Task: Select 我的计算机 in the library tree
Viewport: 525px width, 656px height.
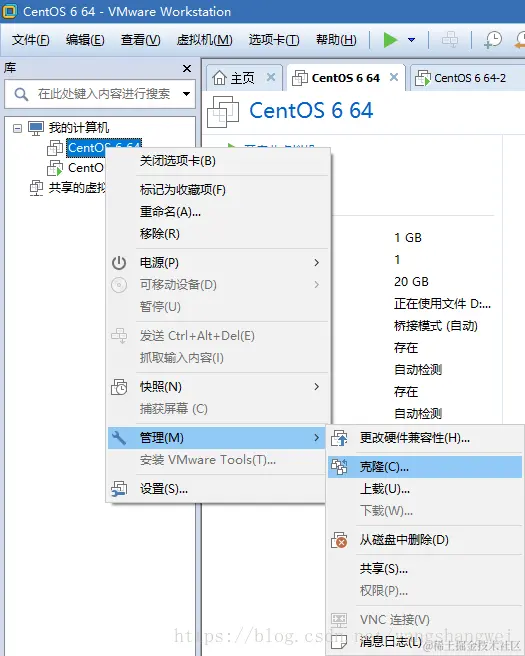Action: [x=79, y=128]
